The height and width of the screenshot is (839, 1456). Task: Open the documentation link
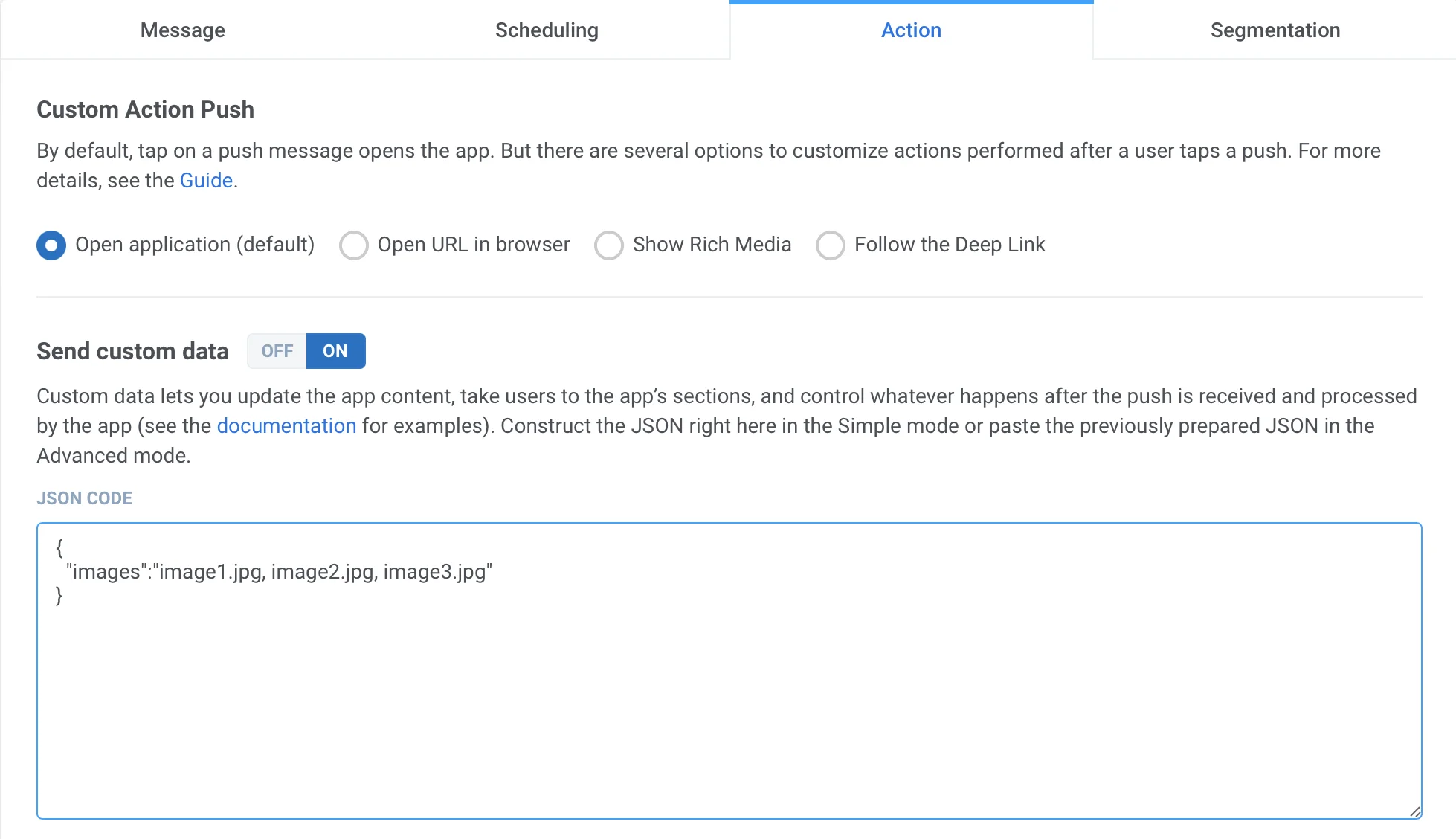coord(286,426)
